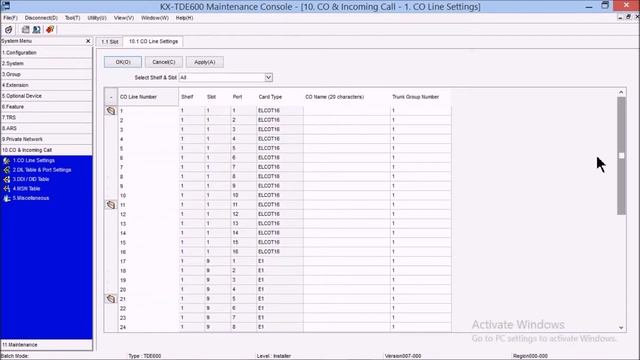
Task: Select the 10.1 CO Line Settings tab
Action: (153, 41)
